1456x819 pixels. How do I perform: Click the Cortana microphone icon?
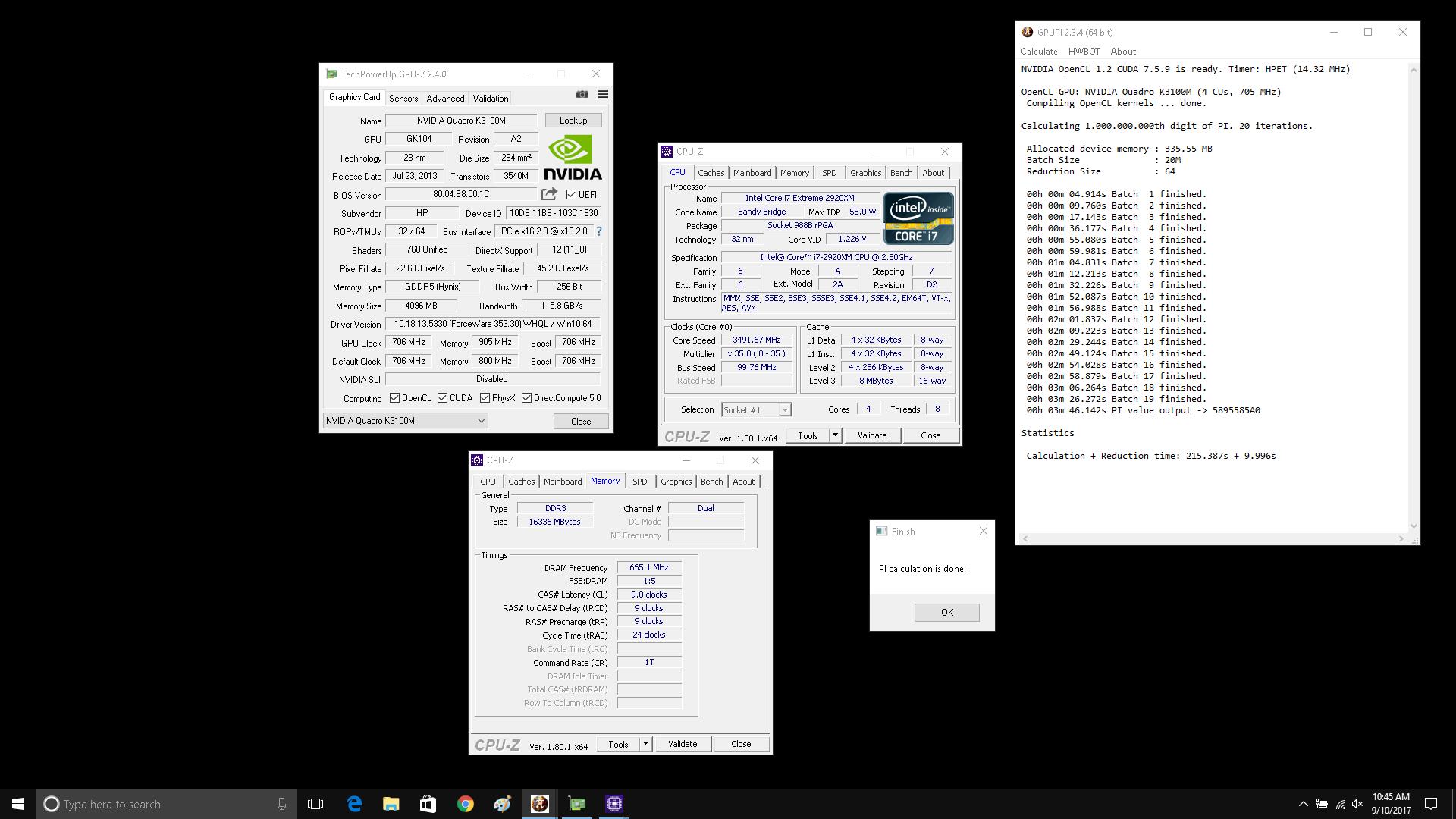(281, 804)
